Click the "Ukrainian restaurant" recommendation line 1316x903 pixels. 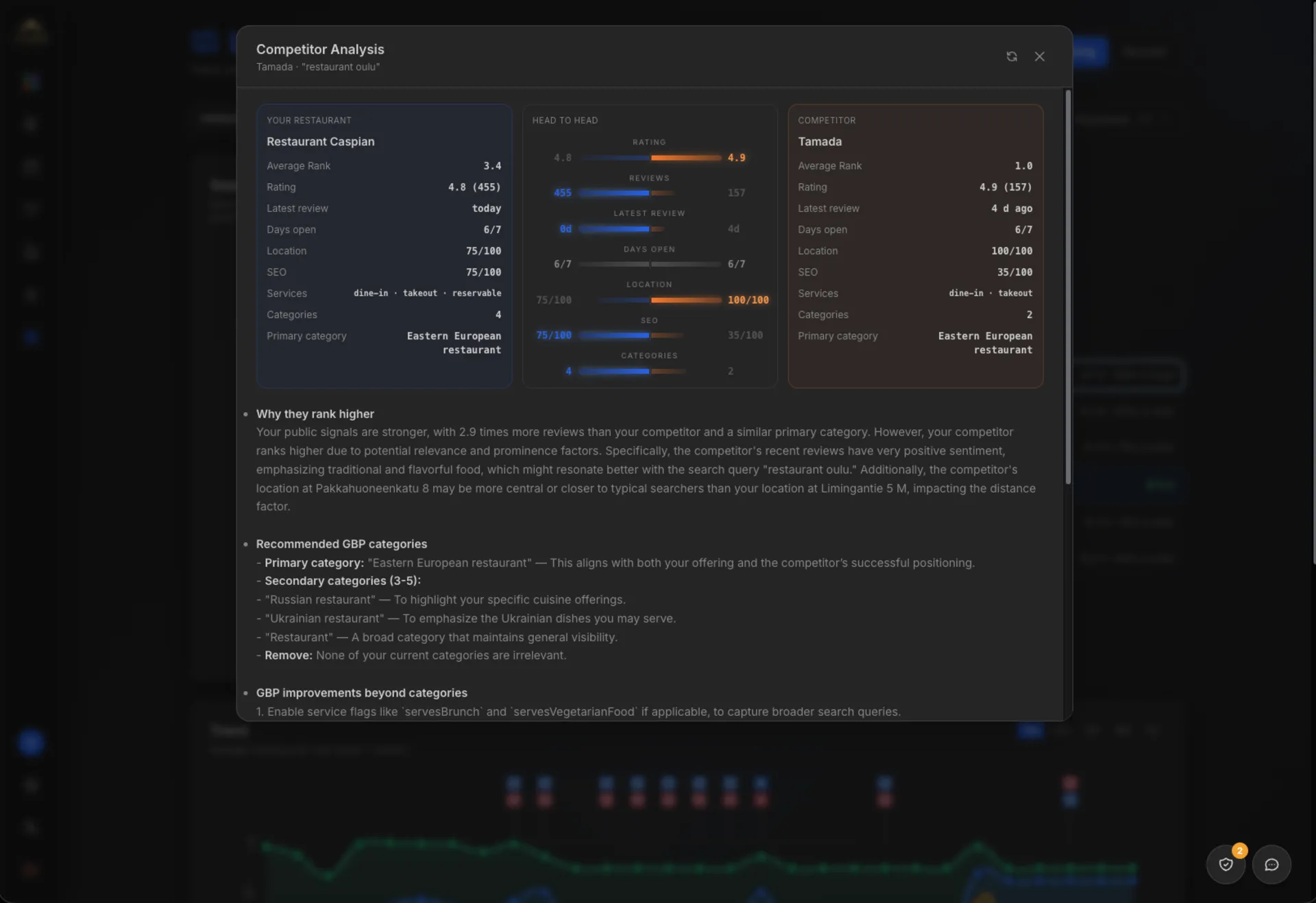(x=466, y=618)
